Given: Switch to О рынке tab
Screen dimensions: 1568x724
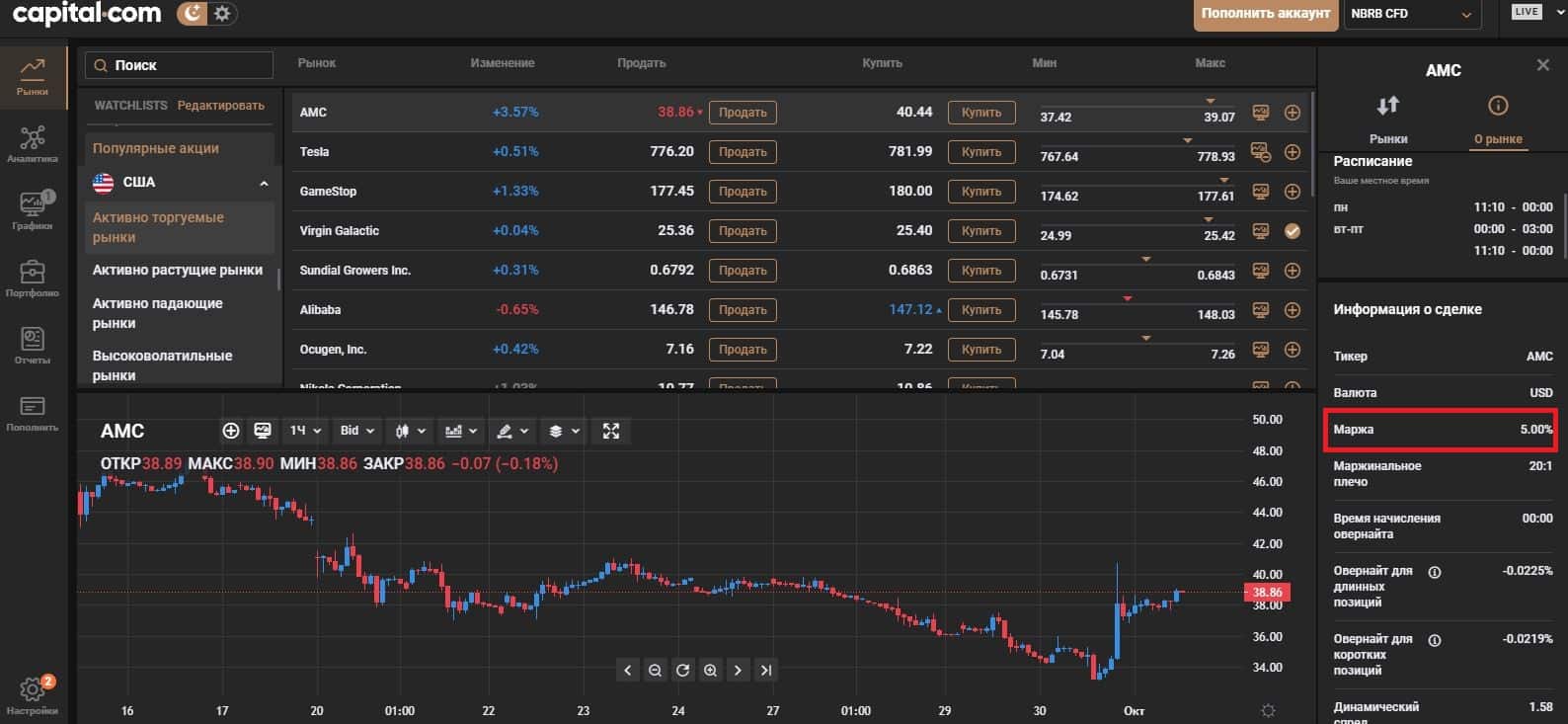Looking at the screenshot, I should tap(1498, 120).
